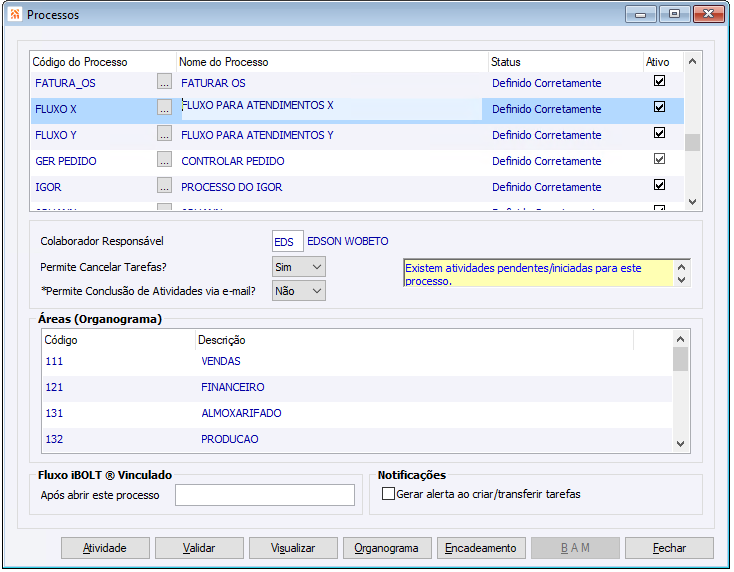This screenshot has height=572, width=734.
Task: Click the PRODUCAO area description
Action: coord(229,439)
